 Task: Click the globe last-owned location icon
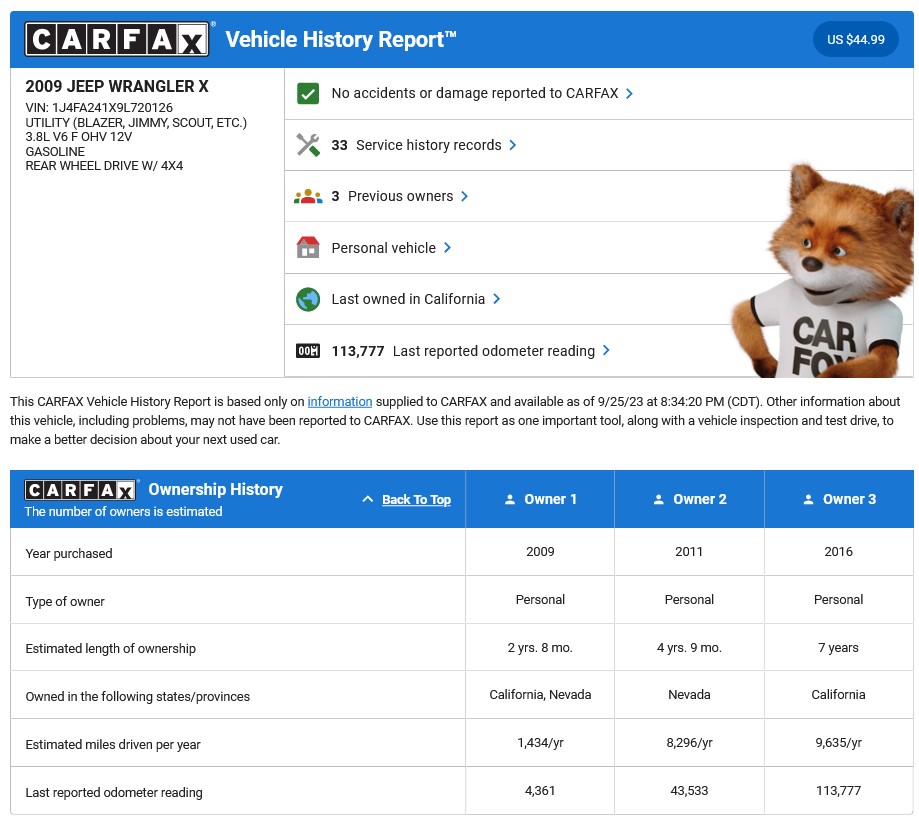[308, 299]
